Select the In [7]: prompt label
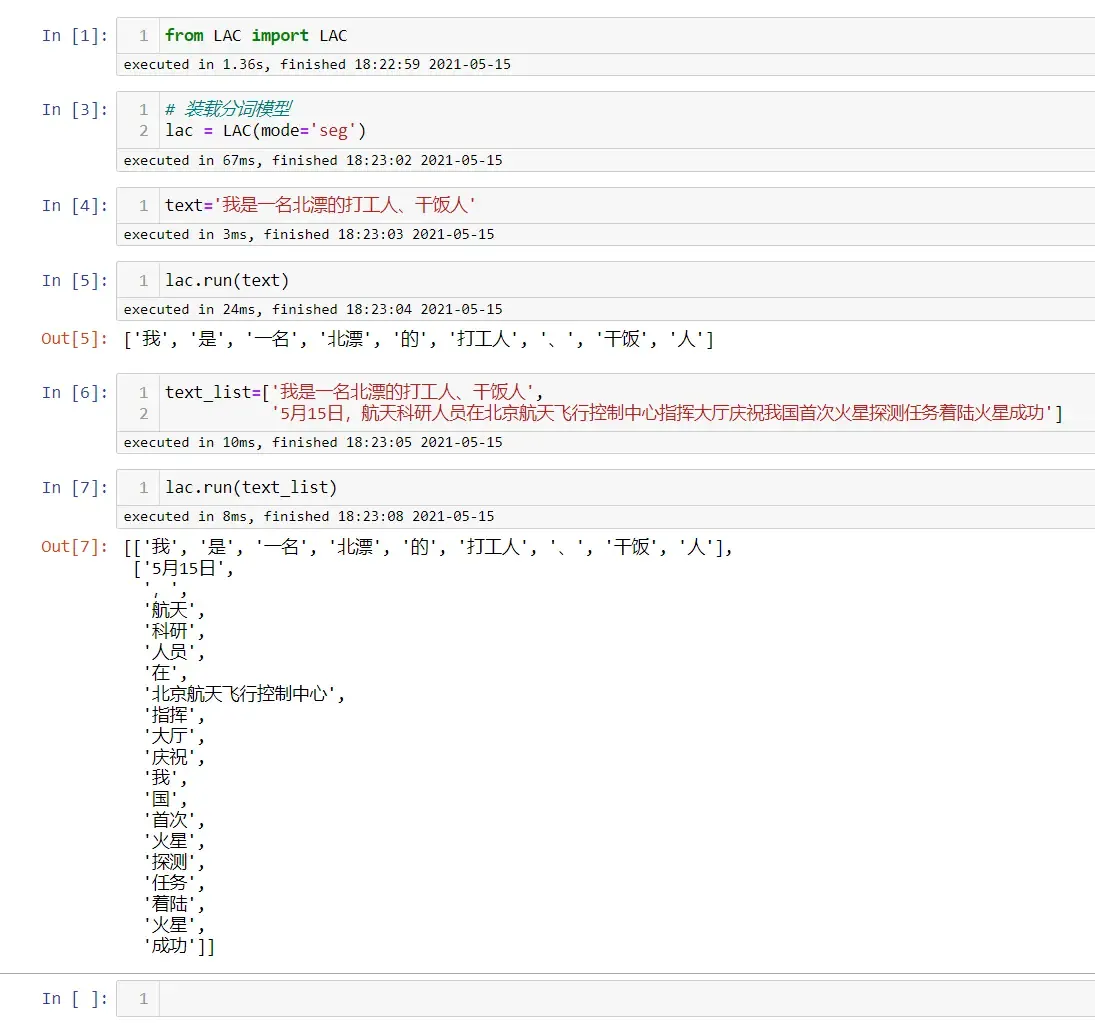The height and width of the screenshot is (1023, 1095). 75,487
